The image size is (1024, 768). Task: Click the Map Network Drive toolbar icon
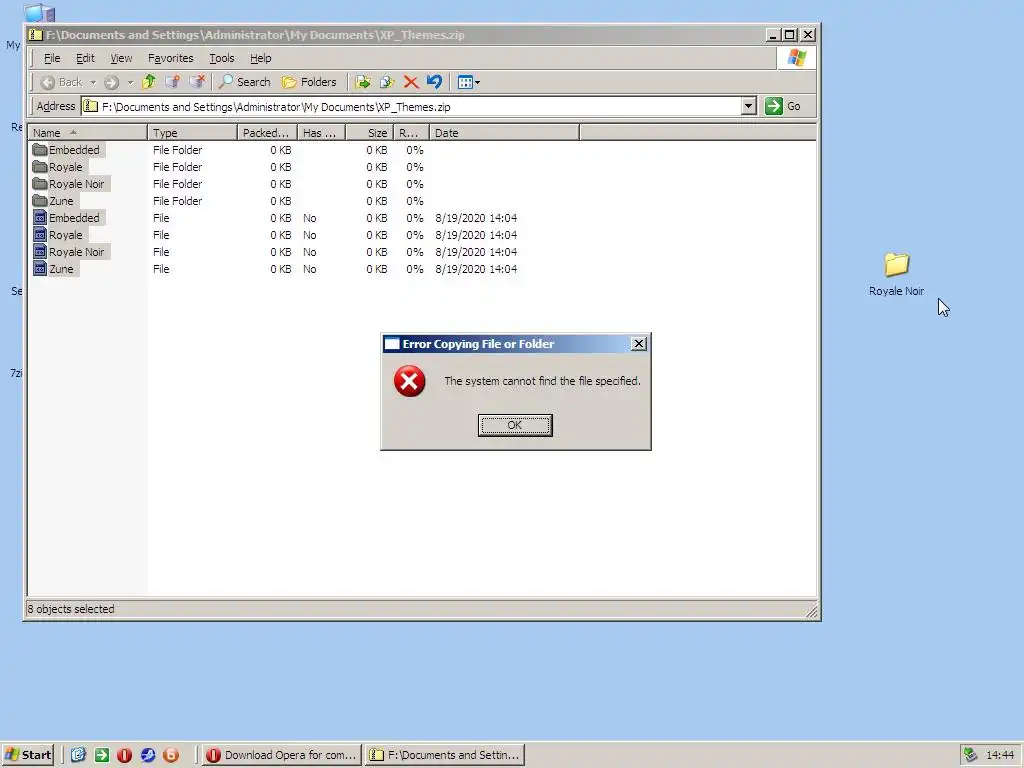pyautogui.click(x=172, y=82)
